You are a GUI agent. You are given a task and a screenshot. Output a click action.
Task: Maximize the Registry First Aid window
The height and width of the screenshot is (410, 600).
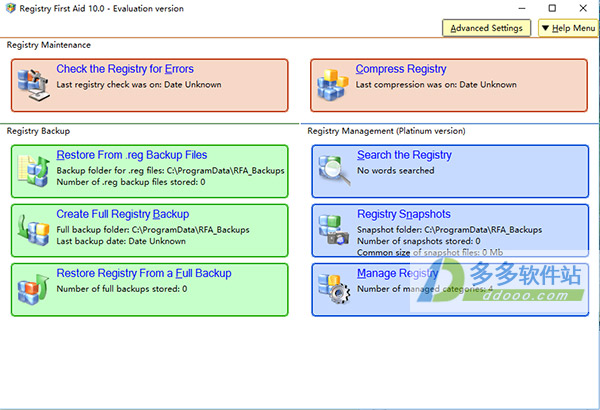552,8
